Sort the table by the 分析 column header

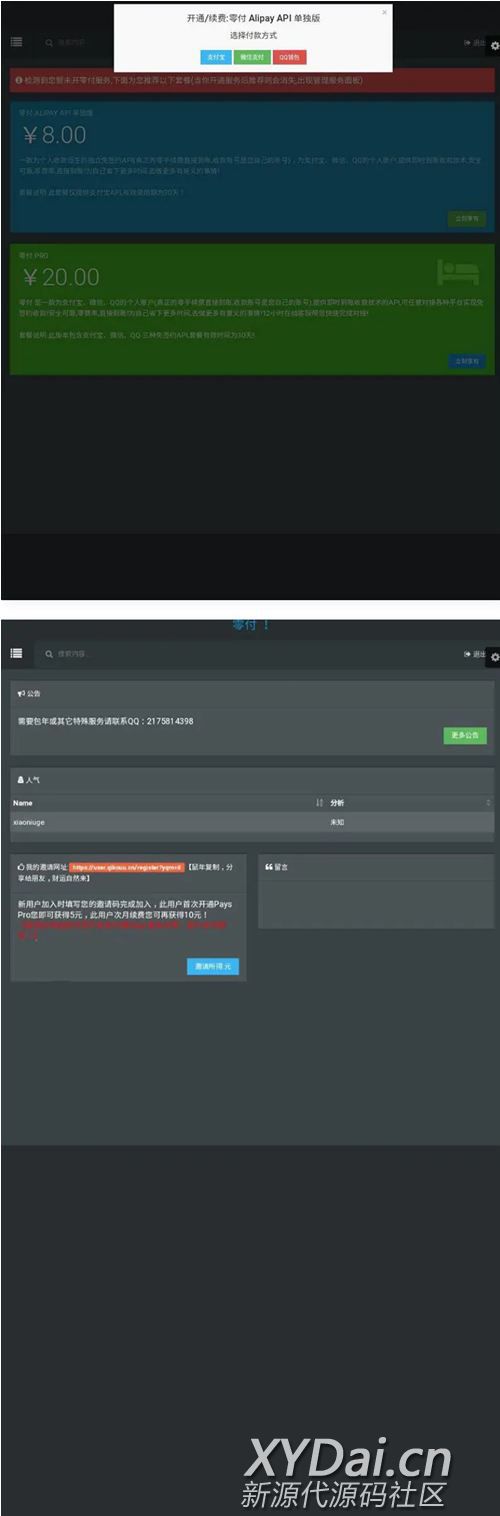pos(410,802)
